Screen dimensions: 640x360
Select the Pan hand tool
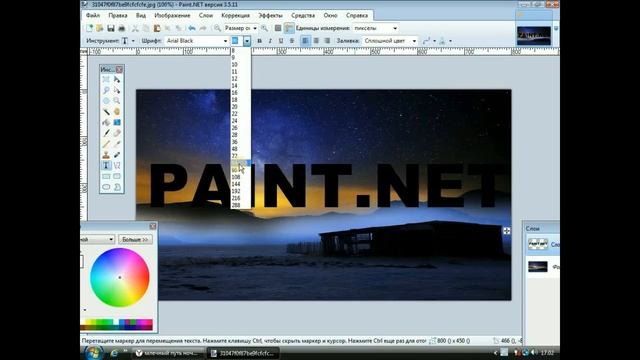(x=117, y=111)
